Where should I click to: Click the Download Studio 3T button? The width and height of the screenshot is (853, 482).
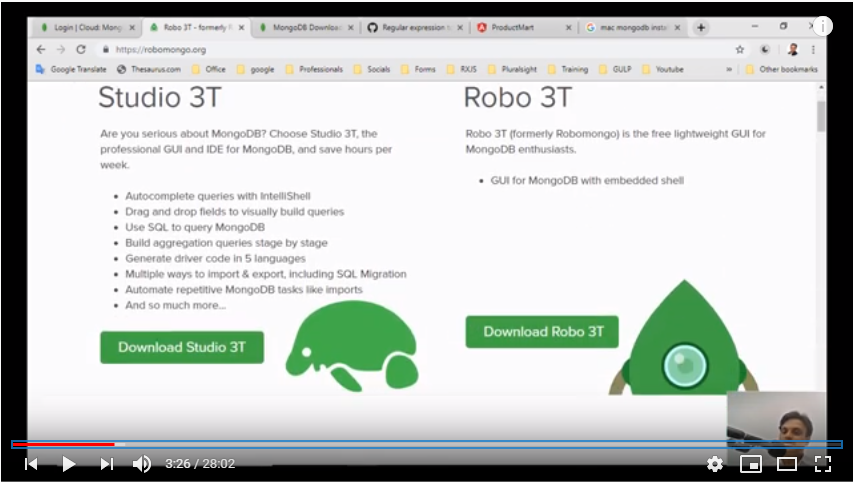(x=182, y=347)
